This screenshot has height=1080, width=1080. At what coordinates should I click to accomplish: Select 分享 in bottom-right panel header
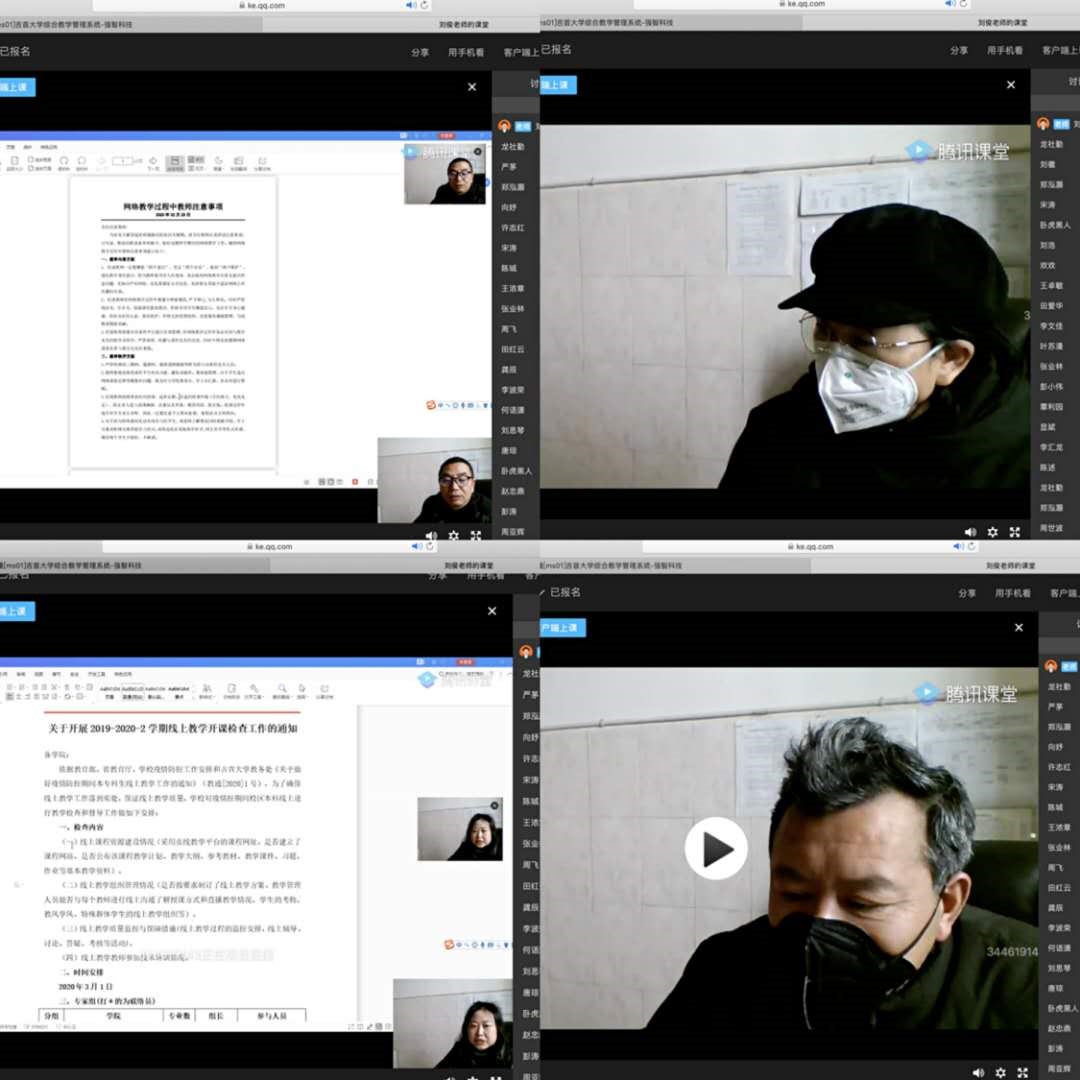pos(967,593)
